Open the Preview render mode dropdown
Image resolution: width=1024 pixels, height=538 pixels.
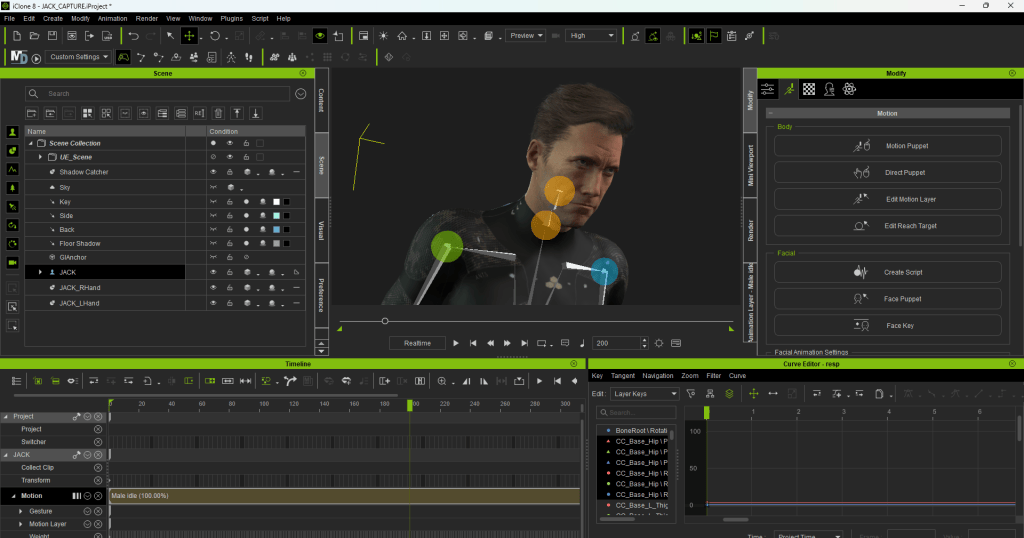tap(526, 36)
